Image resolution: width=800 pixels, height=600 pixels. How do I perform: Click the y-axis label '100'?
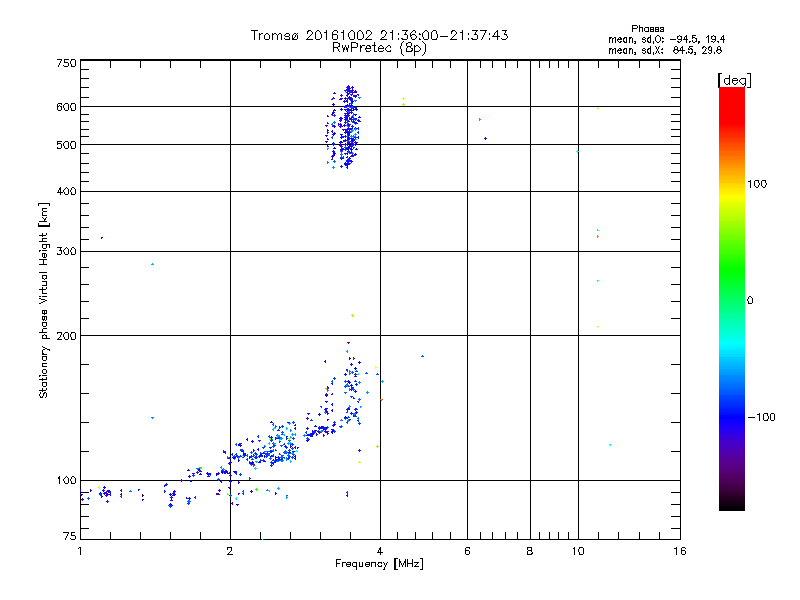[x=66, y=481]
